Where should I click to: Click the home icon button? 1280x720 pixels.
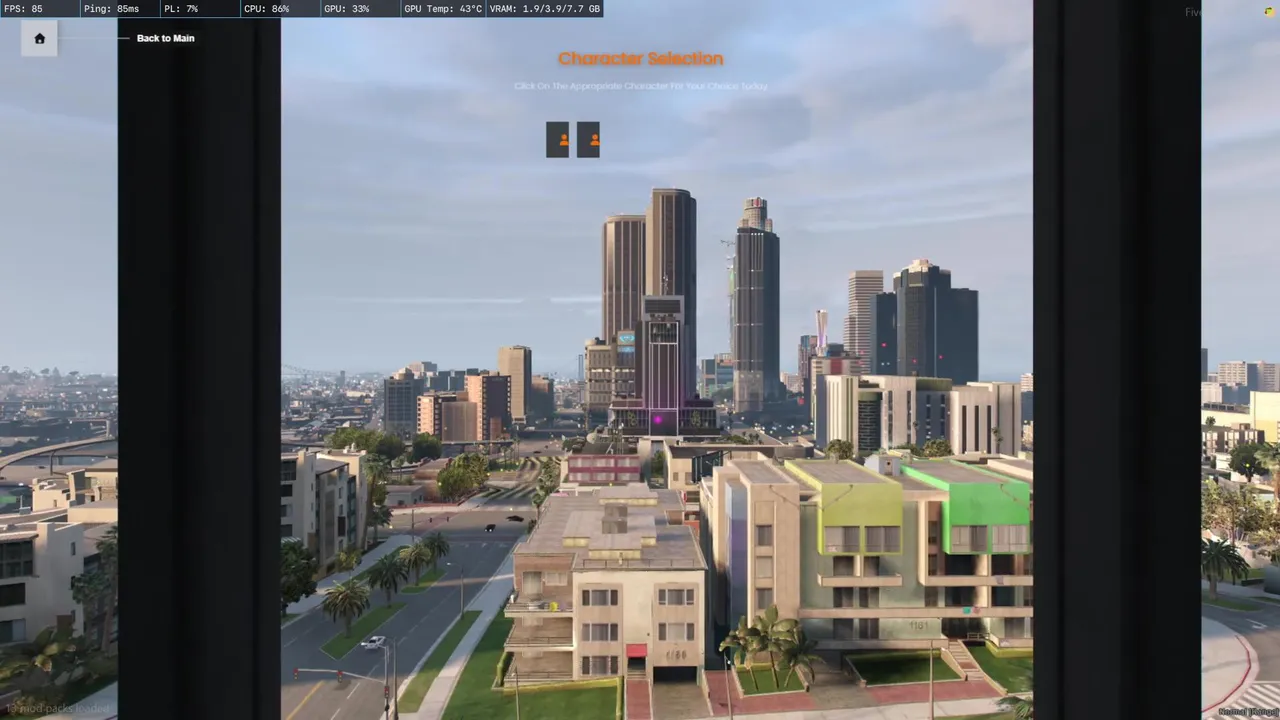click(x=39, y=38)
